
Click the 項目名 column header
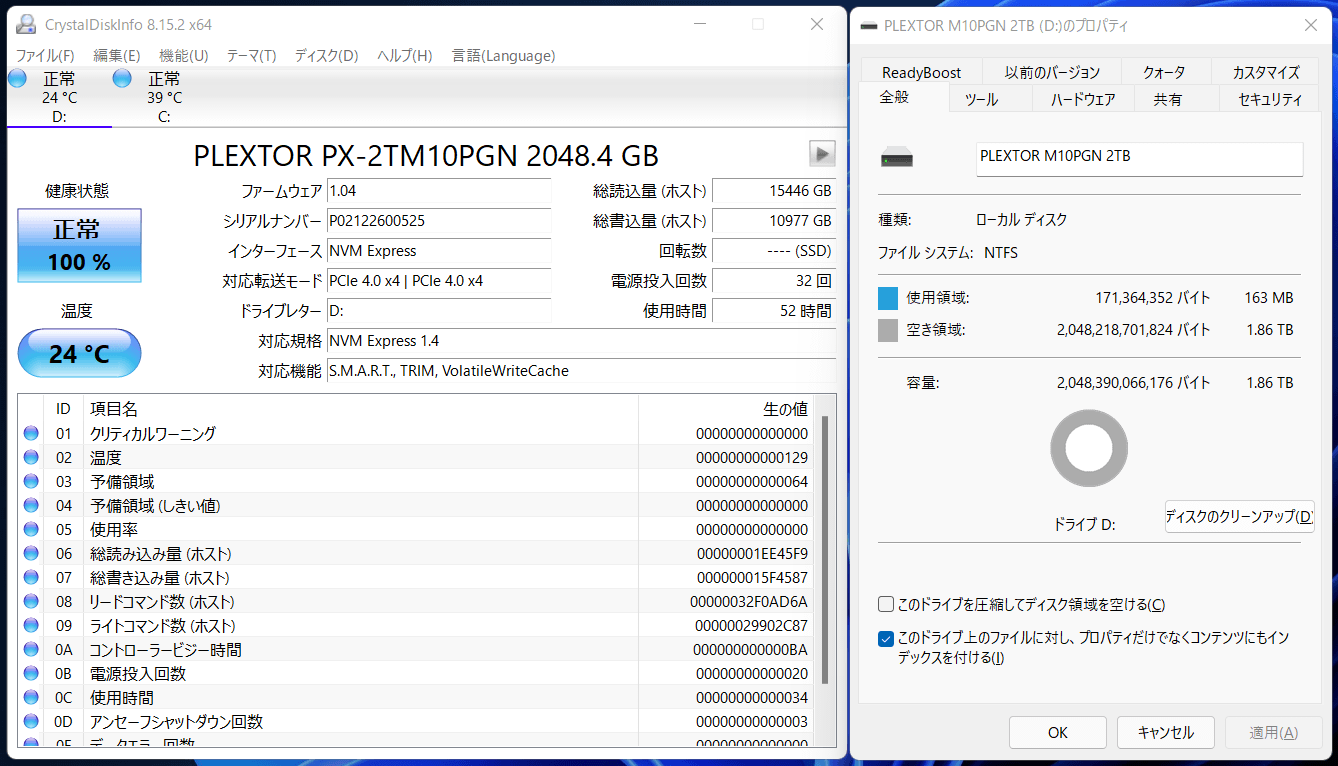click(x=361, y=408)
